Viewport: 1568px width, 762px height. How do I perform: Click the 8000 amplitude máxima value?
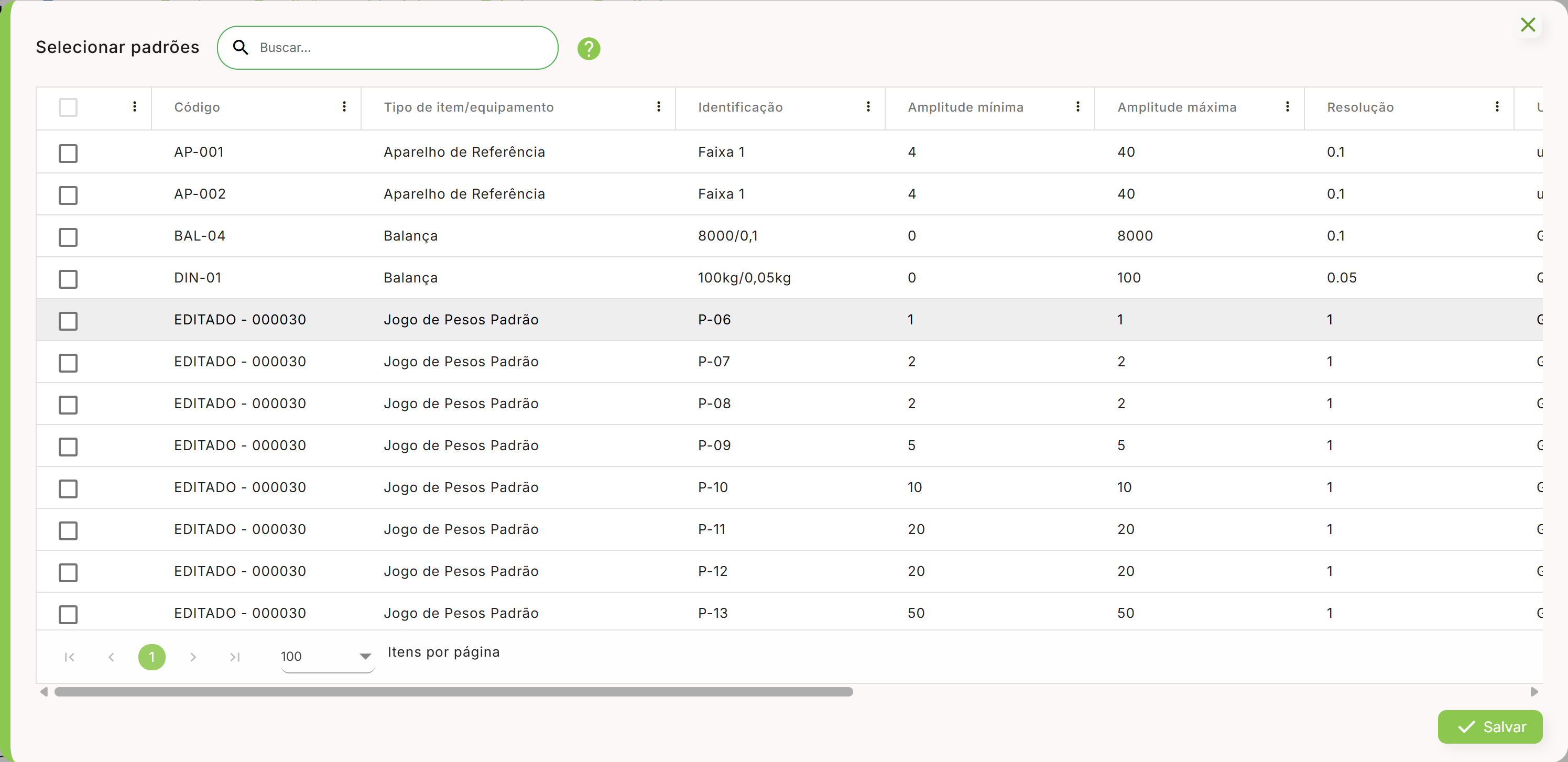click(x=1135, y=236)
